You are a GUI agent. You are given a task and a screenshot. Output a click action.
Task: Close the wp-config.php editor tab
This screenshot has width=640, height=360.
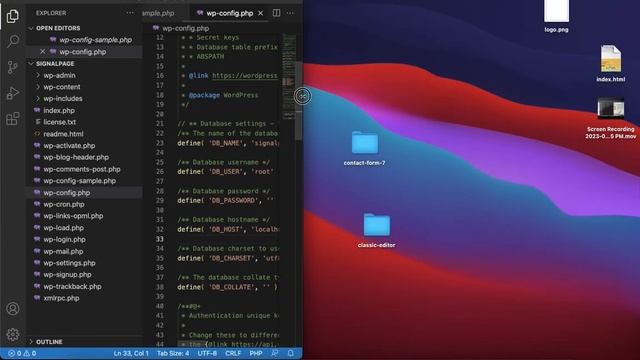pos(260,13)
